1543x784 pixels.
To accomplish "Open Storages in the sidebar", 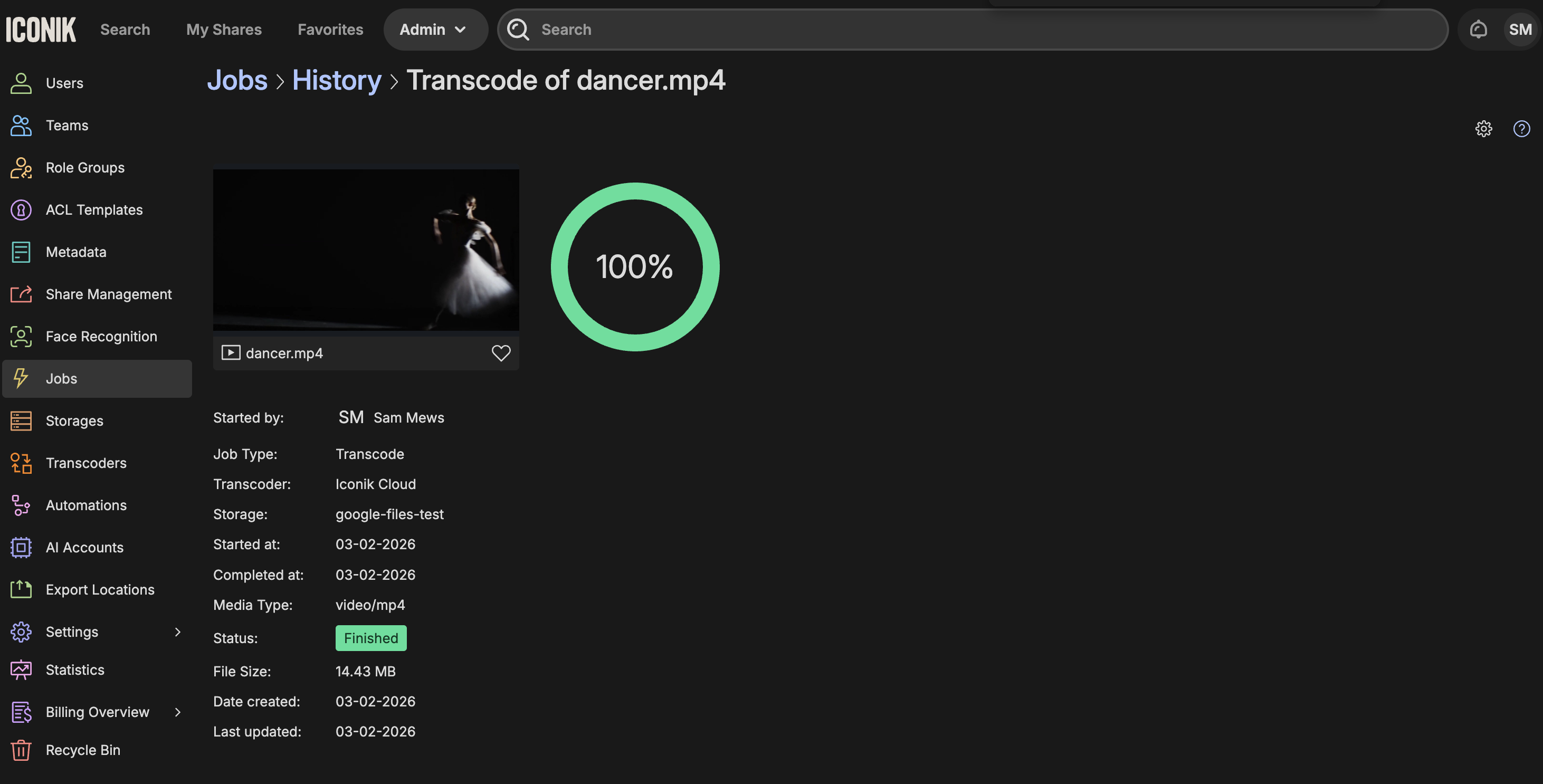I will click(x=74, y=421).
